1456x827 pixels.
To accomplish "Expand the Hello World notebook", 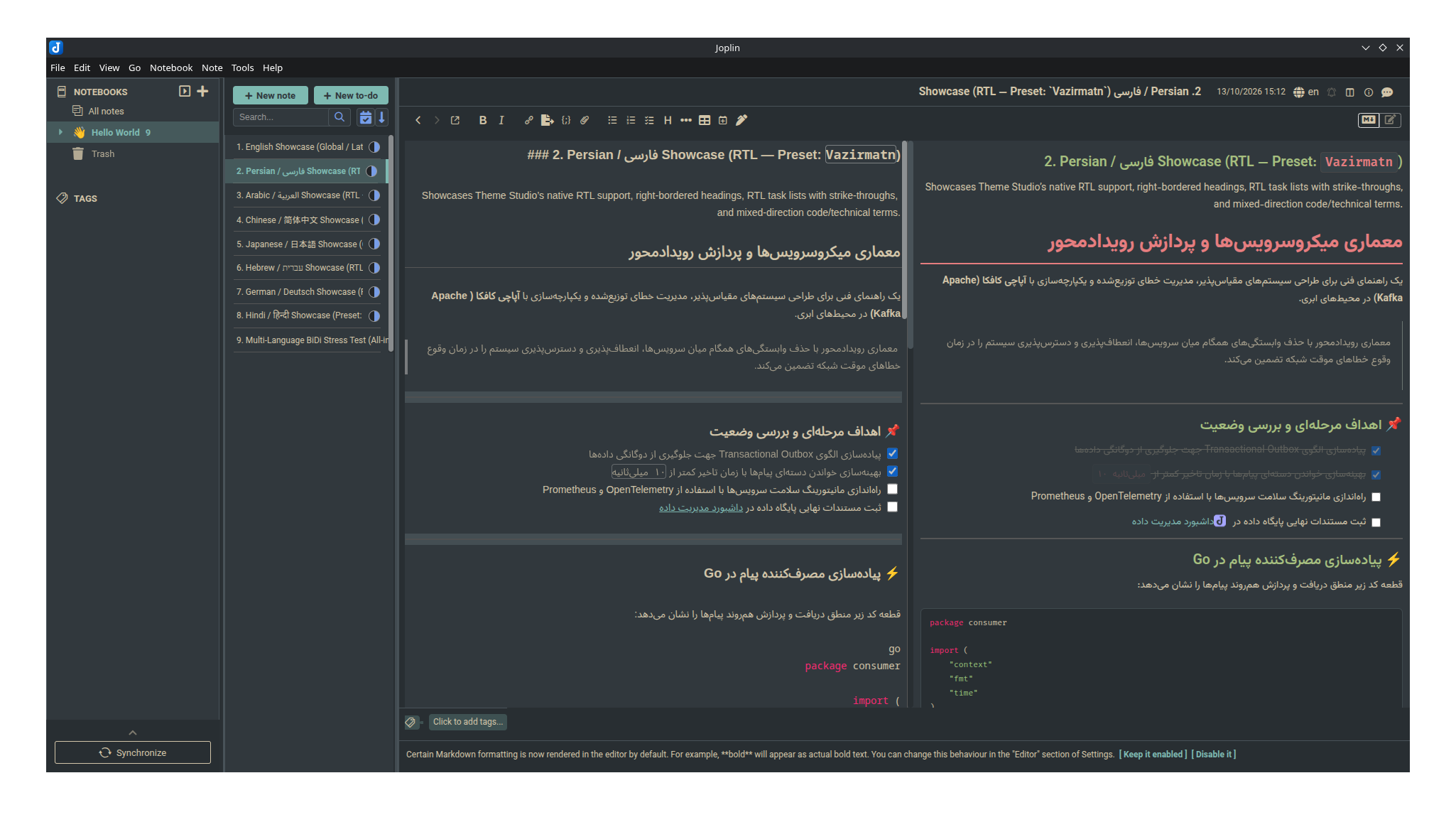I will point(60,132).
